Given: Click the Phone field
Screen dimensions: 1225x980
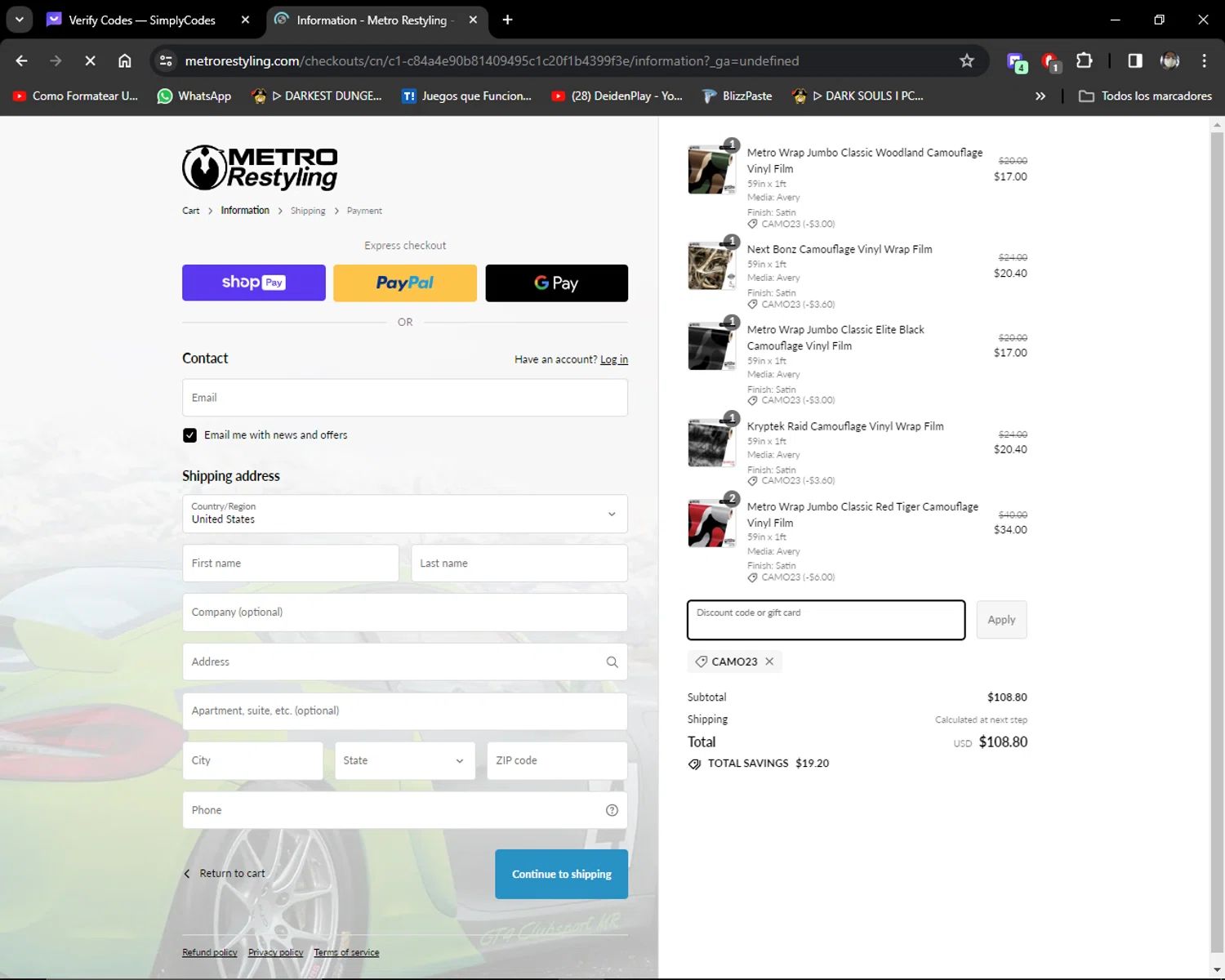Looking at the screenshot, I should click(x=405, y=810).
